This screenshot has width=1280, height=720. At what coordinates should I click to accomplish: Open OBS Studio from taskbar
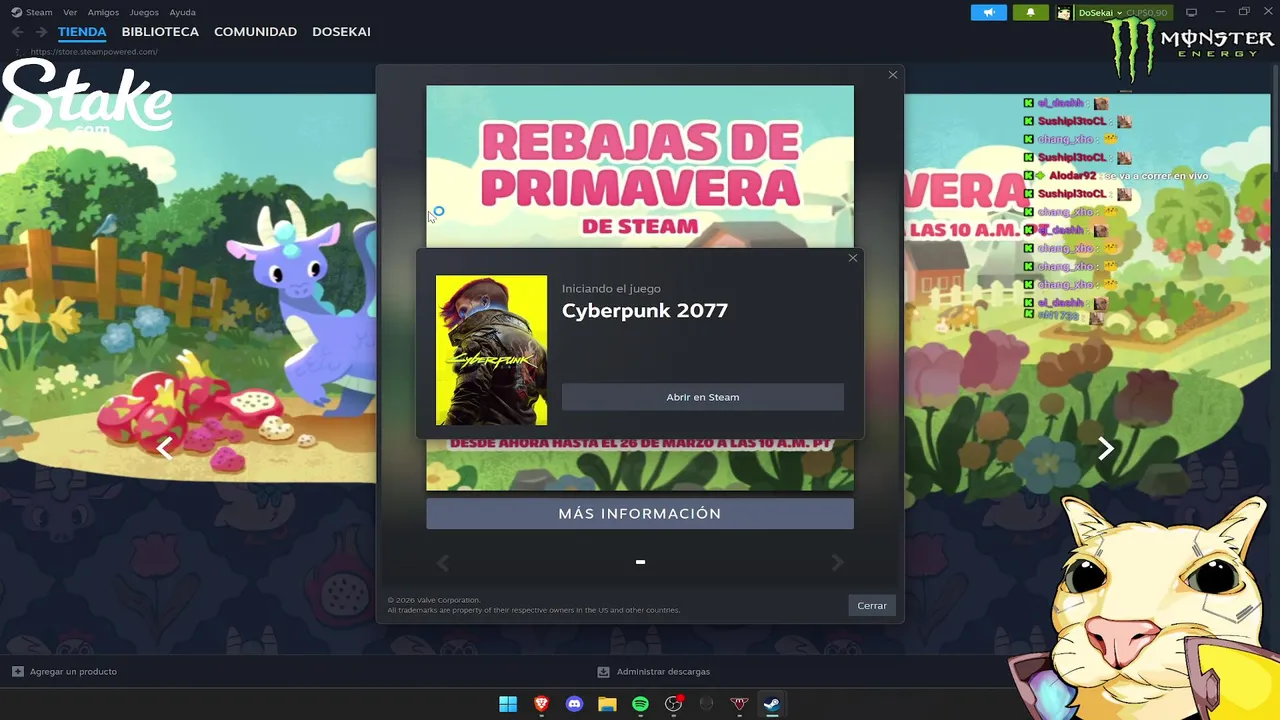[x=673, y=704]
